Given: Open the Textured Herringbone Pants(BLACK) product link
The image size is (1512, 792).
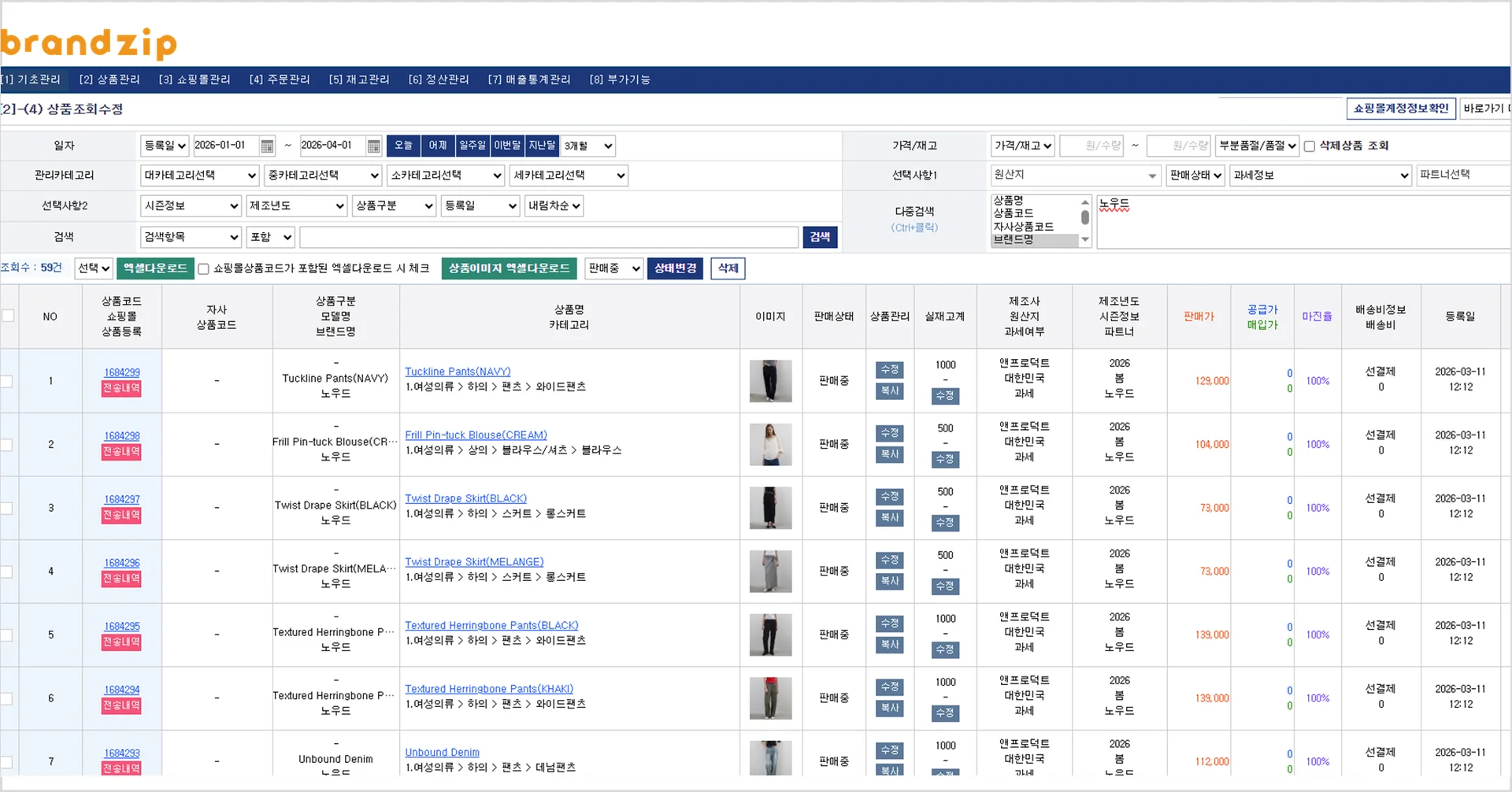Looking at the screenshot, I should [x=491, y=626].
